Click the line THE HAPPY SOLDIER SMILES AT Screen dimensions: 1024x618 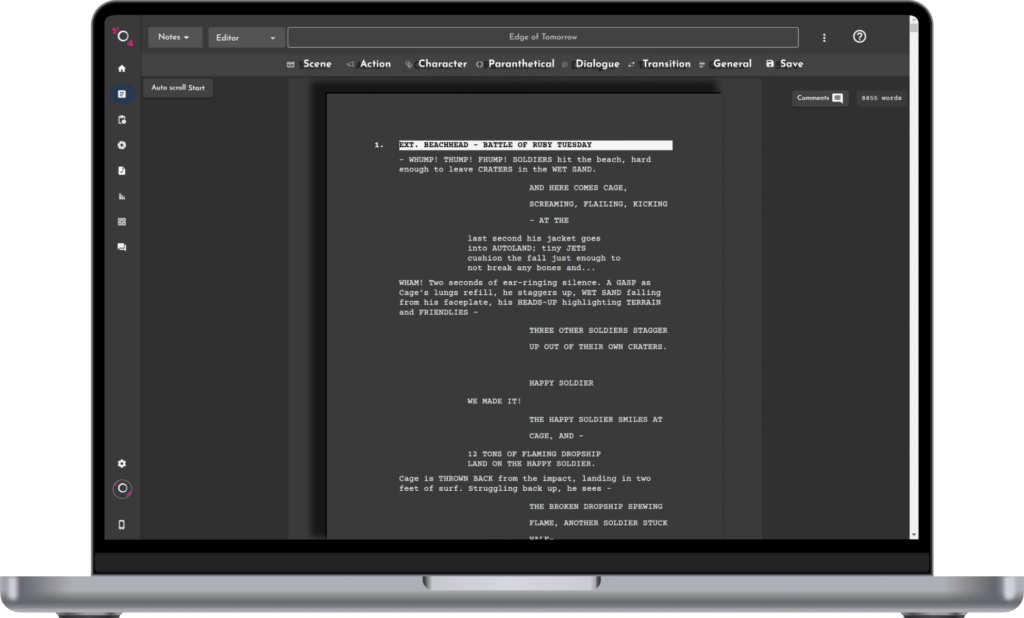(x=596, y=420)
